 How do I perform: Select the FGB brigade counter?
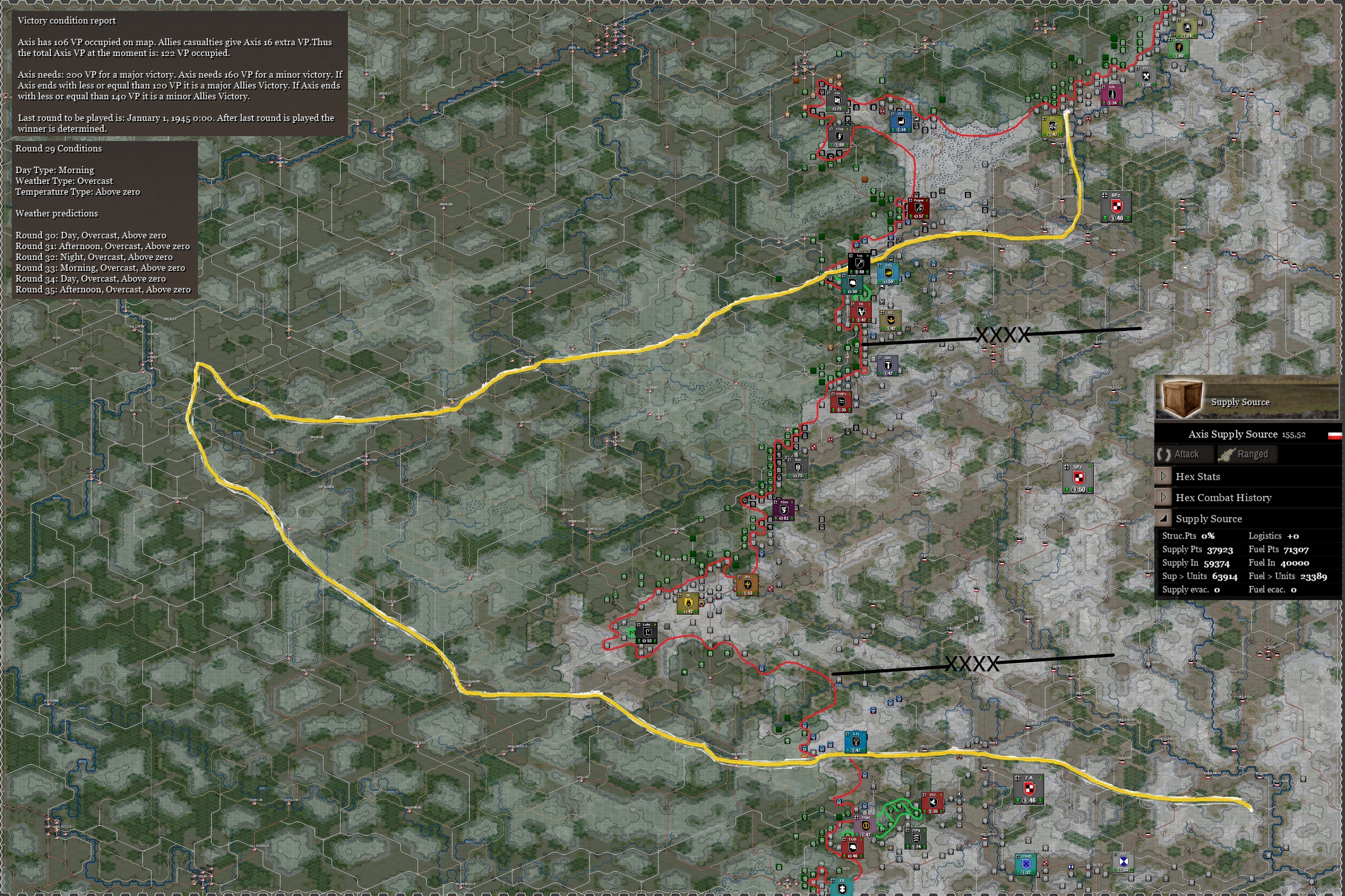point(852,847)
